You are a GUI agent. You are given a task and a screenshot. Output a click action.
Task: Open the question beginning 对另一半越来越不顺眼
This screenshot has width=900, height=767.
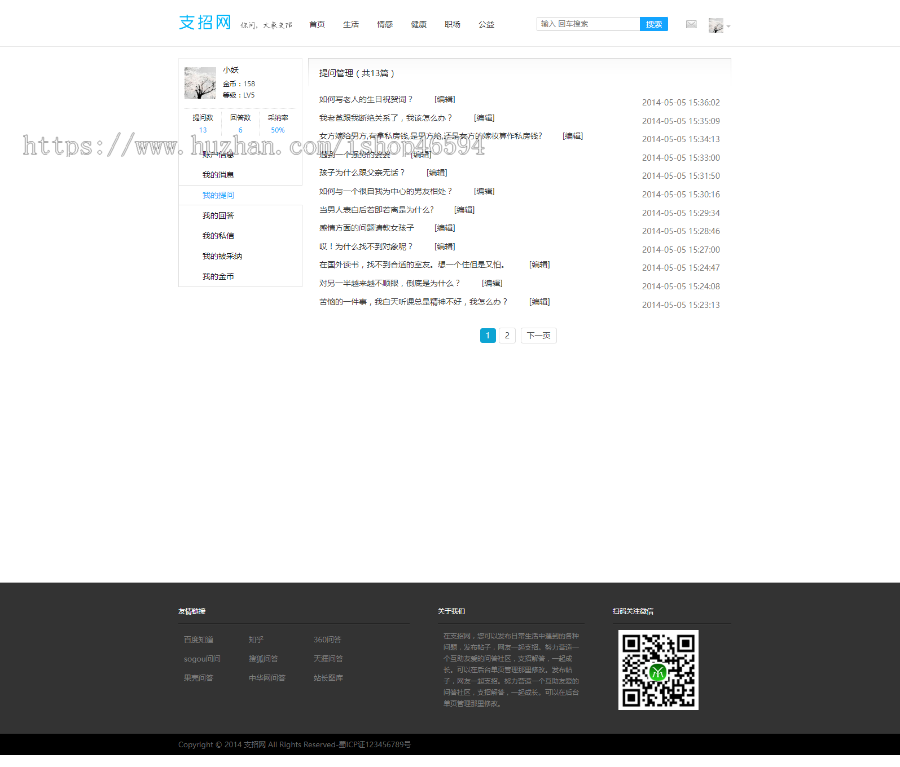[x=389, y=284]
